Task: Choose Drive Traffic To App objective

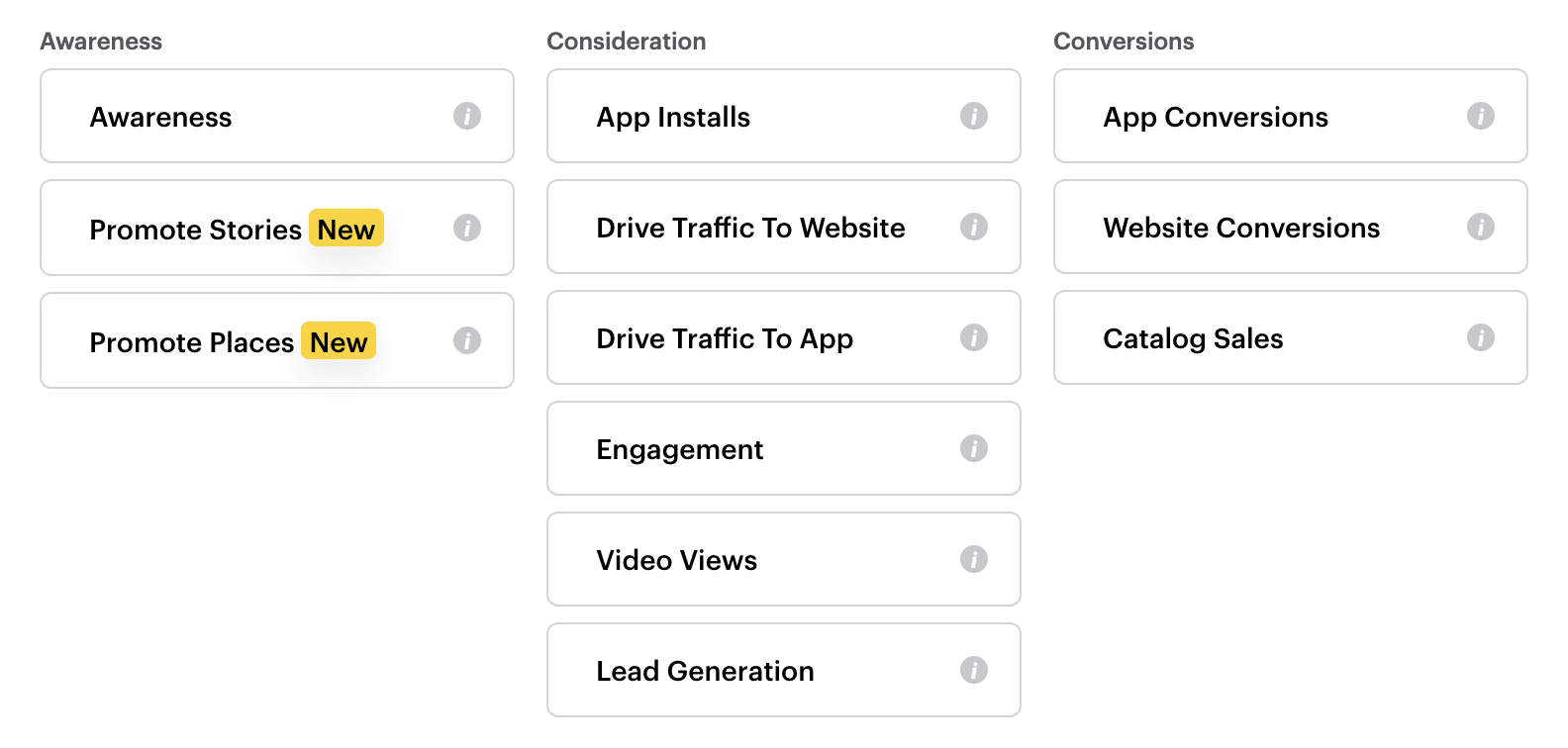Action: click(x=752, y=338)
